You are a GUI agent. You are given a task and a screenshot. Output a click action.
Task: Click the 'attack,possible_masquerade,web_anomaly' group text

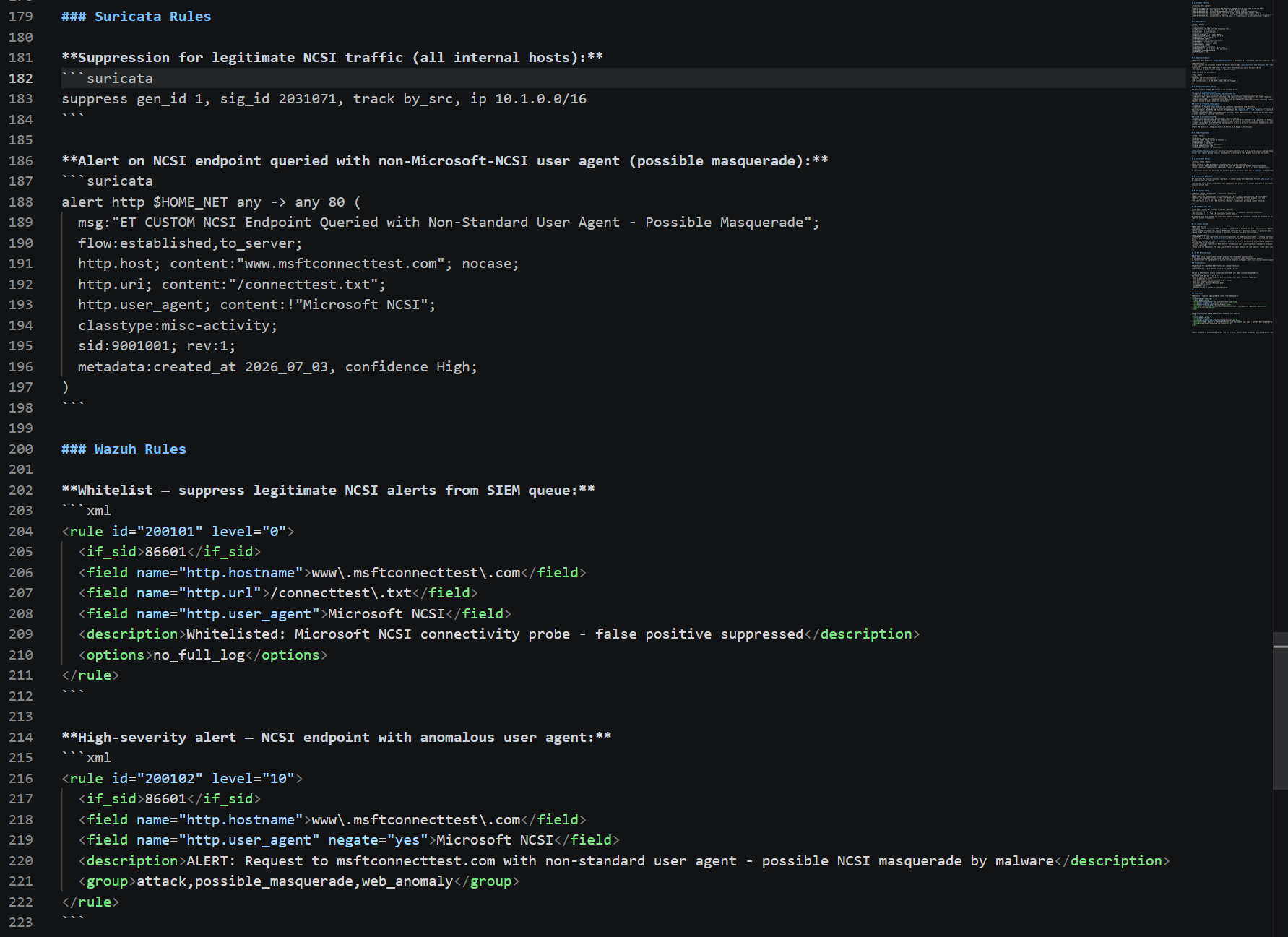pyautogui.click(x=295, y=881)
